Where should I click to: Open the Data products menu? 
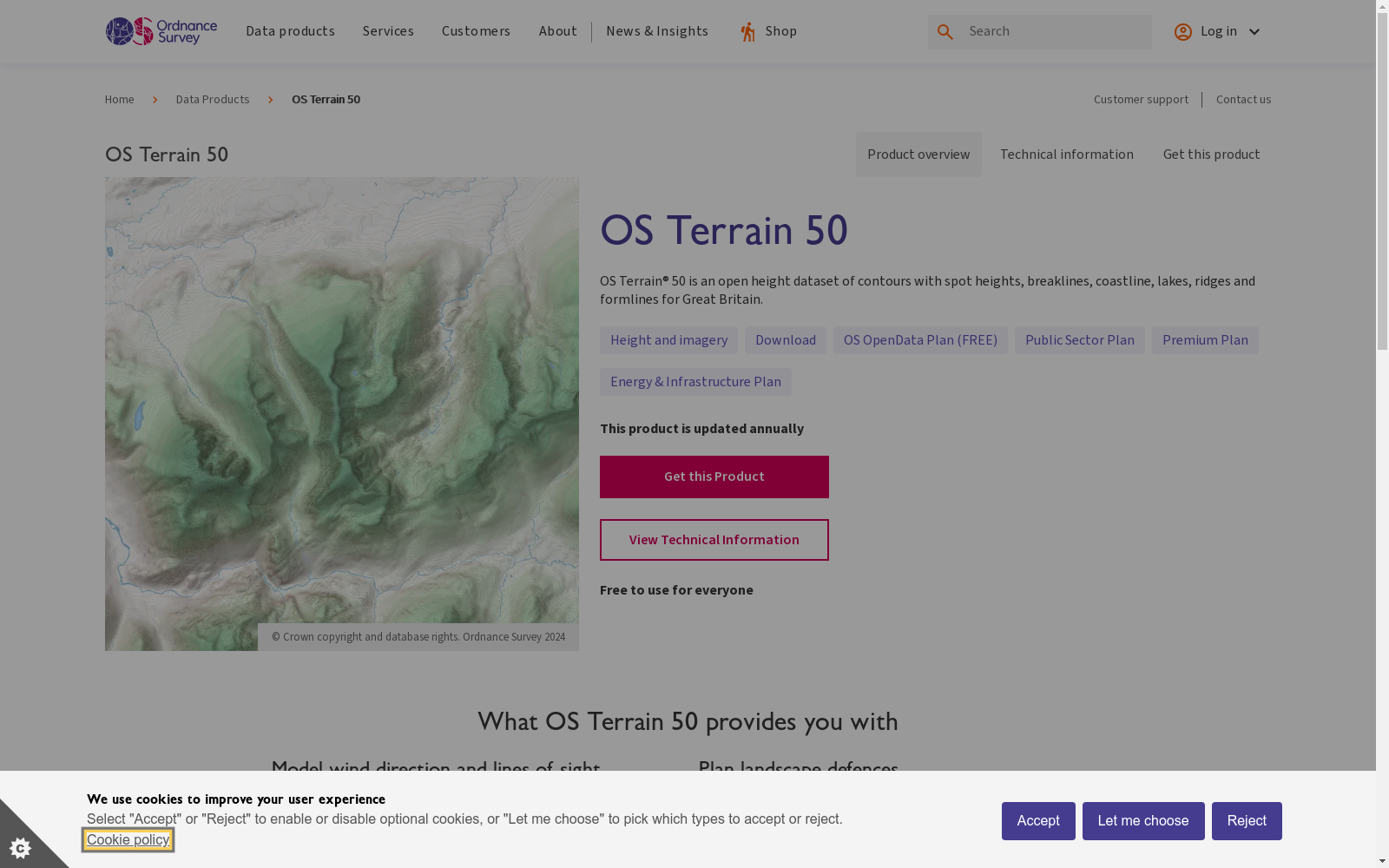click(x=290, y=31)
